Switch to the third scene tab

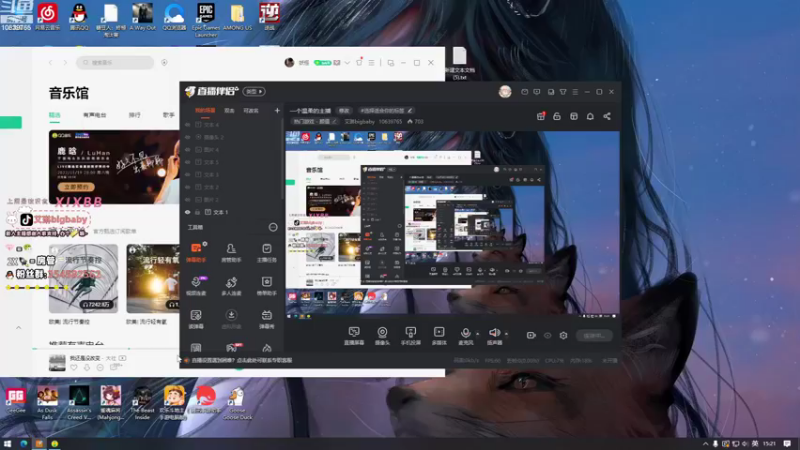(251, 111)
